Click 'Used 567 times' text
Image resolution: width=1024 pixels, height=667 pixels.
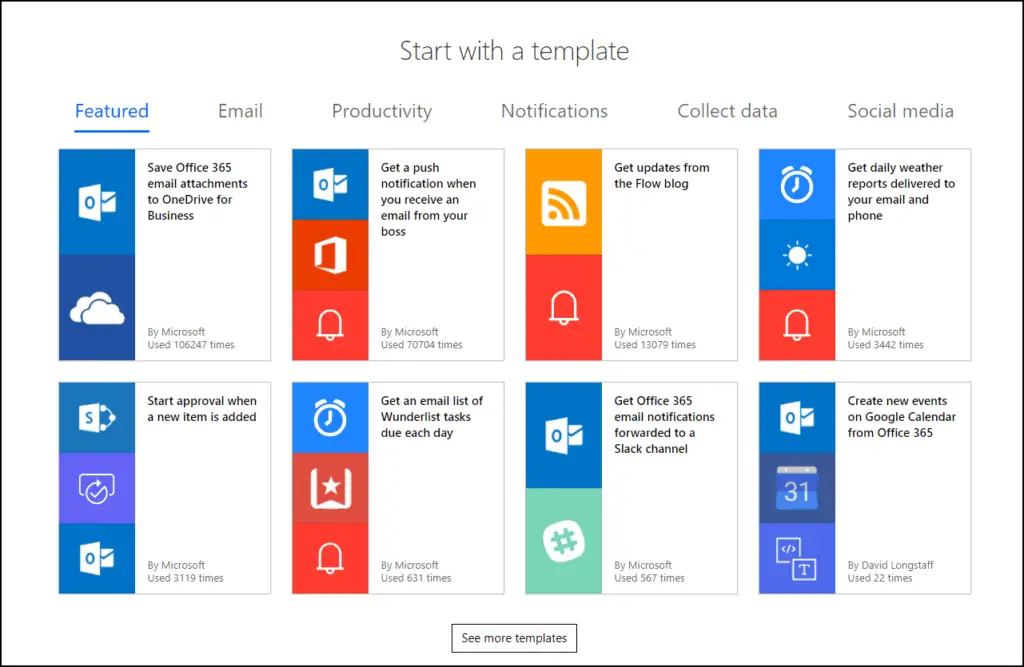click(x=649, y=578)
